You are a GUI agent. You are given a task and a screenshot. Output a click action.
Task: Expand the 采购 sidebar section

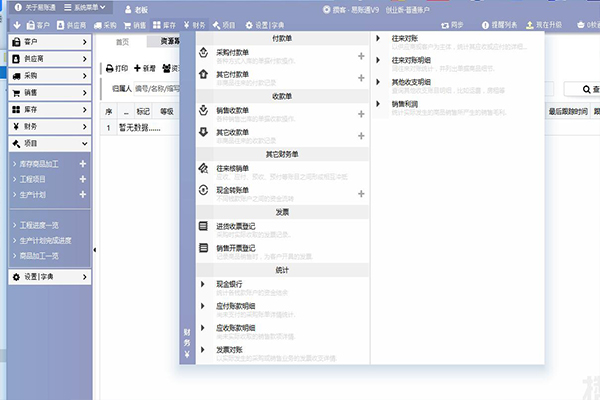[x=50, y=76]
